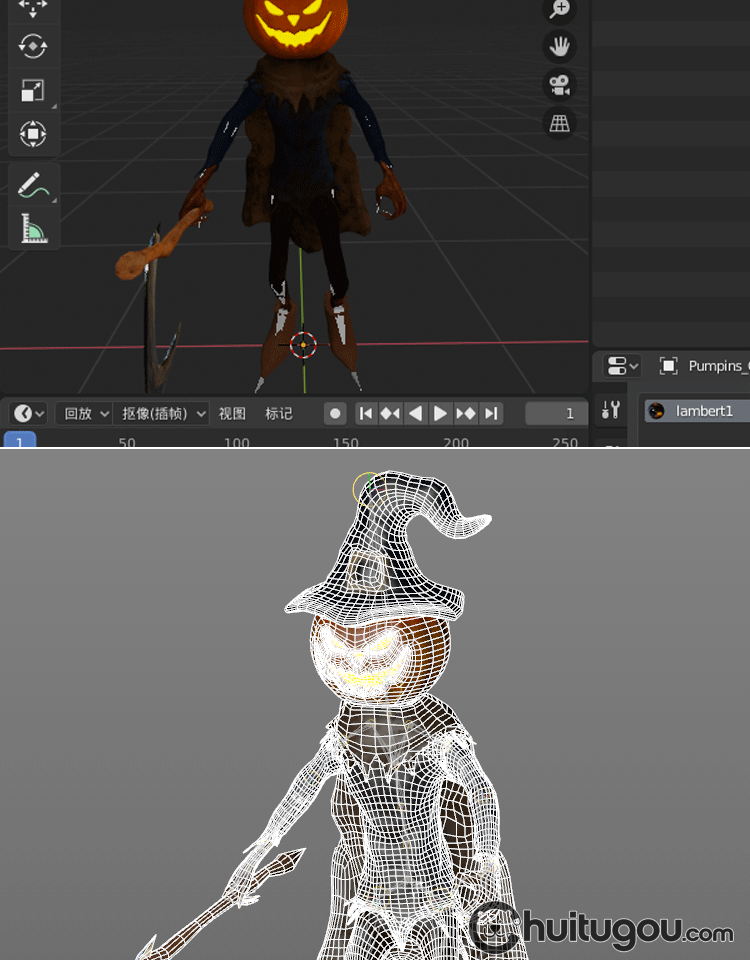This screenshot has width=750, height=960.
Task: Jump to the timeline end frame
Action: (490, 413)
